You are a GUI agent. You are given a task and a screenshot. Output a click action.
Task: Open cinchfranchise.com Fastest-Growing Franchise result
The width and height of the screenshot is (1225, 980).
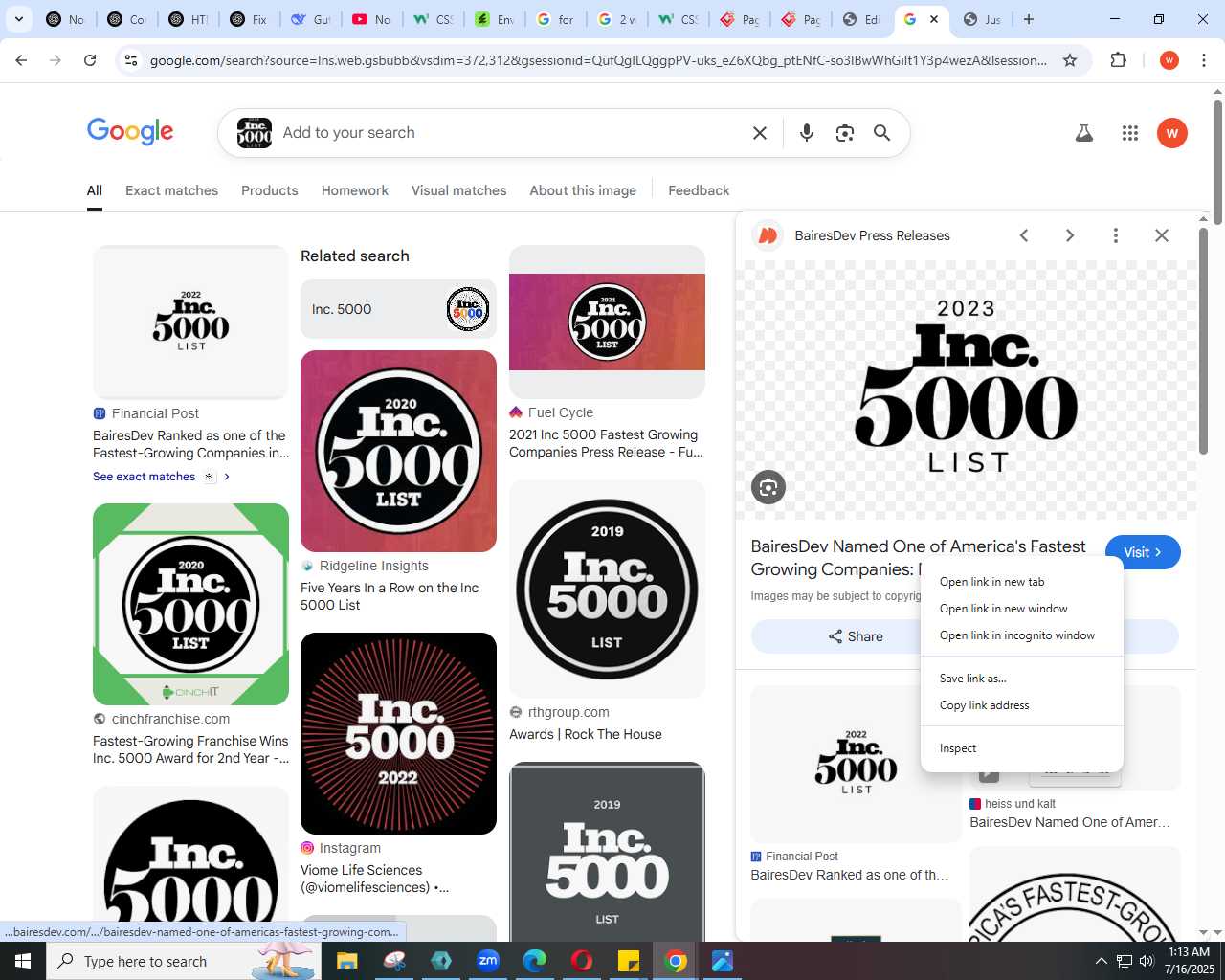click(x=190, y=749)
